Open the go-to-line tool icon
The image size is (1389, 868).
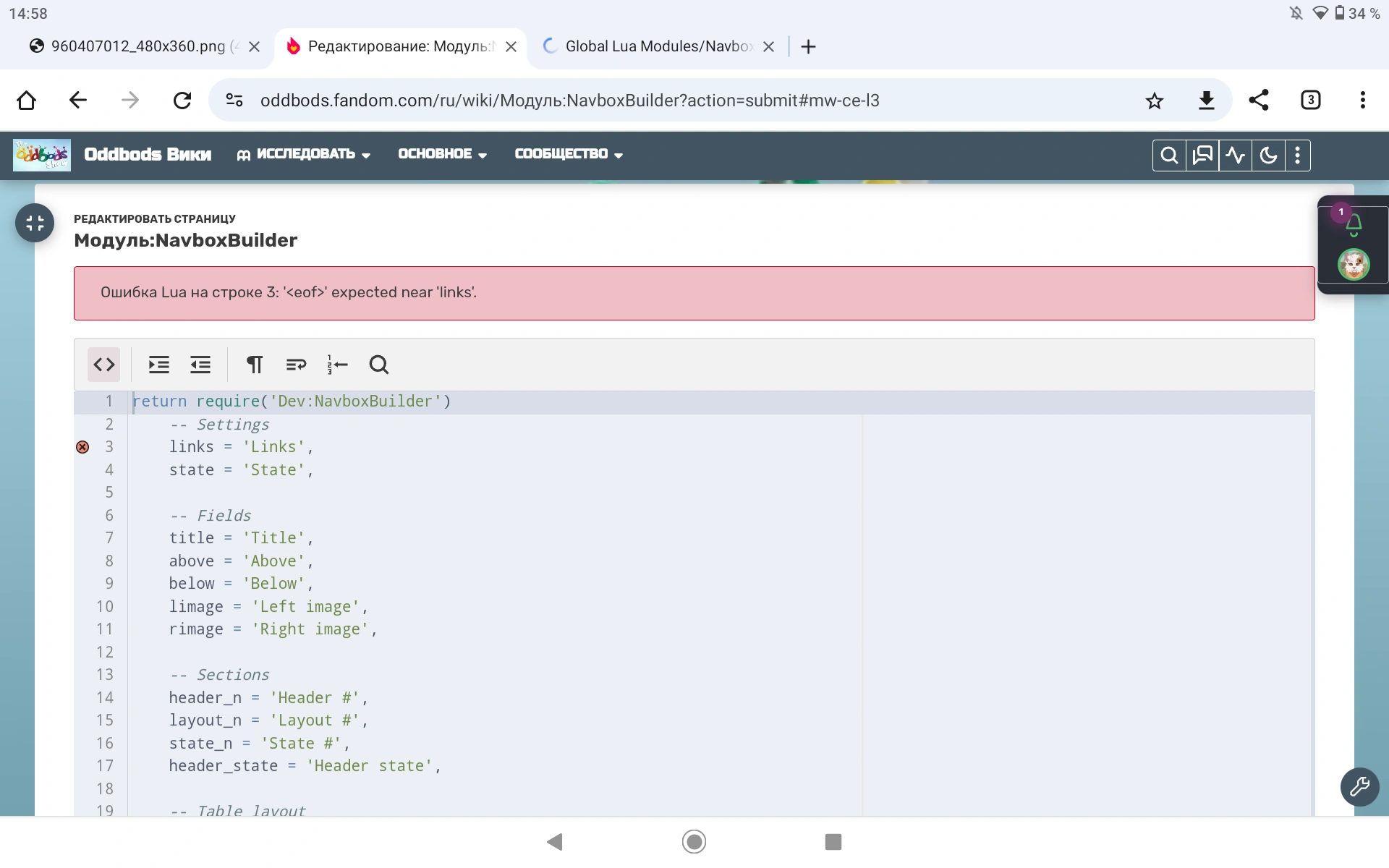[x=337, y=365]
